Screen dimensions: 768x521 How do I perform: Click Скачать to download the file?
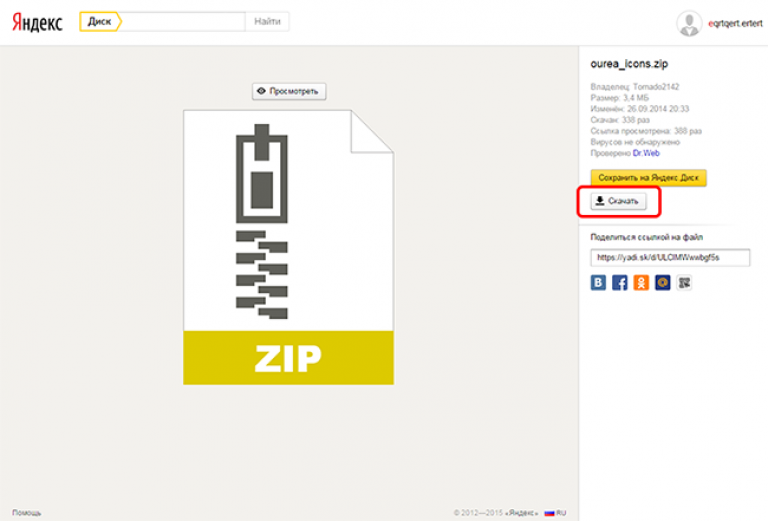click(x=617, y=202)
